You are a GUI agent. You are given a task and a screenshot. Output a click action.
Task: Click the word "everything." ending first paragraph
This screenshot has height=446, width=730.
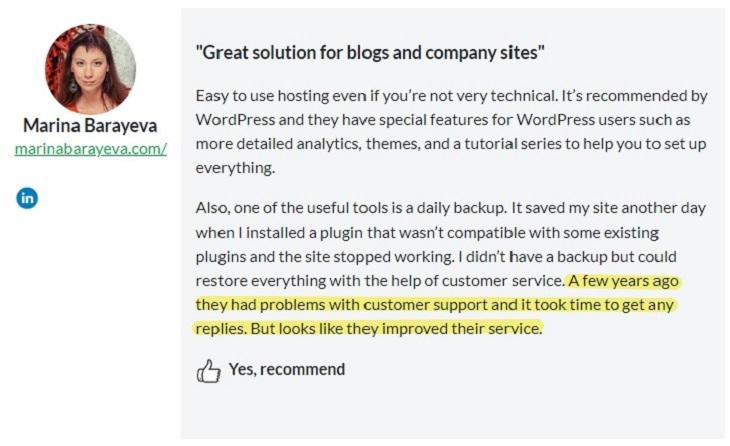click(235, 168)
